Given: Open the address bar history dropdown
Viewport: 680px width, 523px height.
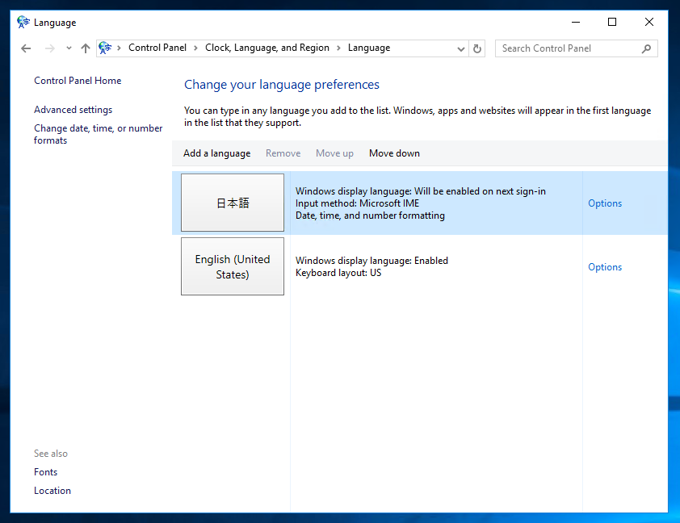Looking at the screenshot, I should pos(461,49).
